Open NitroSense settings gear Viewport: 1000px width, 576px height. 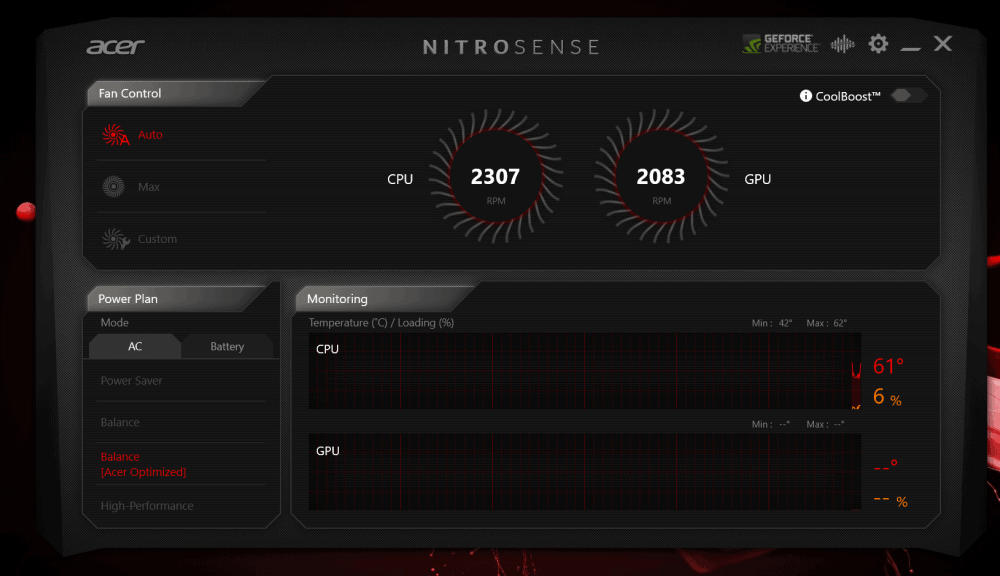pos(878,44)
